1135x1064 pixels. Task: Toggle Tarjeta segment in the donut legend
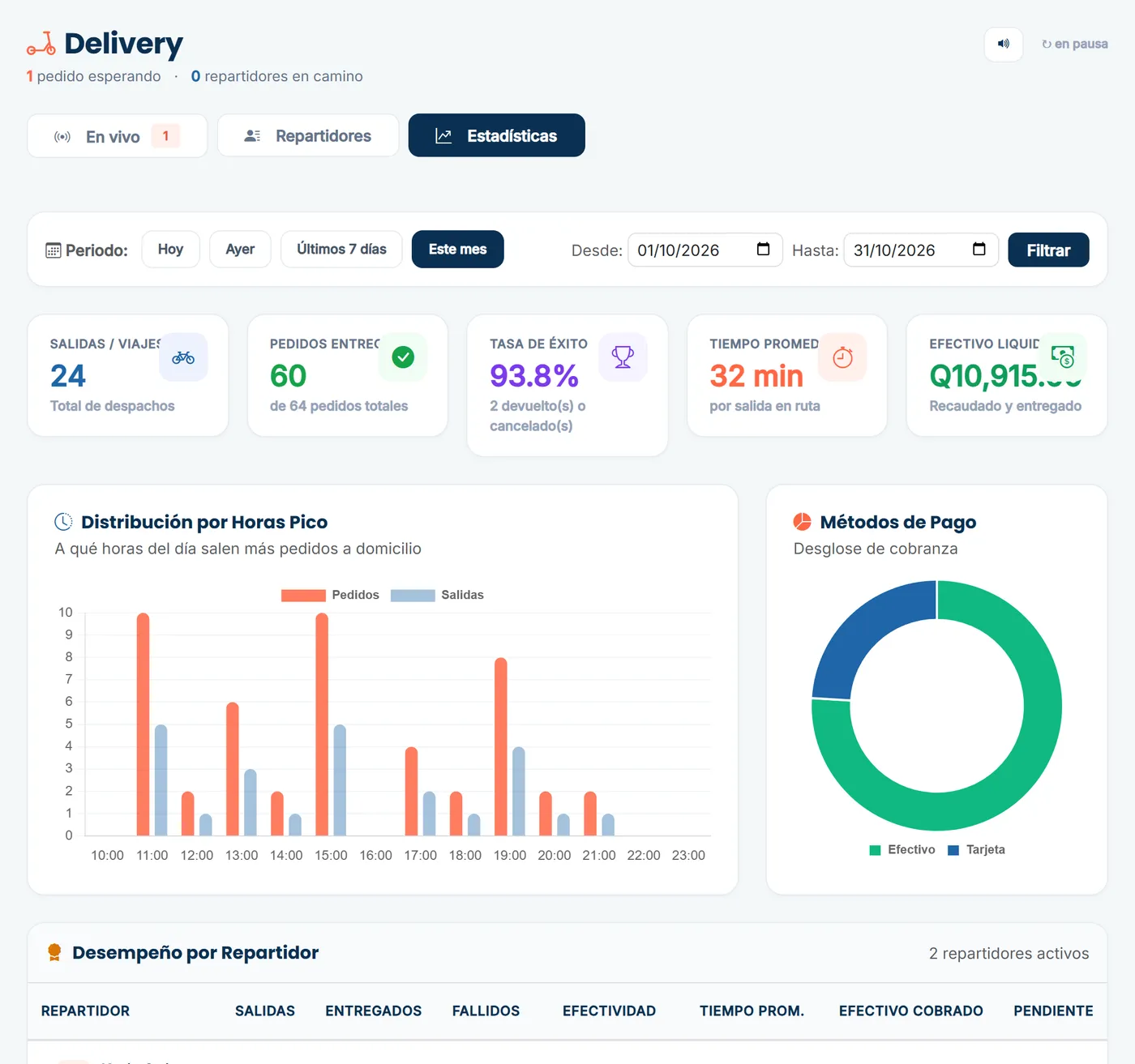(x=976, y=850)
